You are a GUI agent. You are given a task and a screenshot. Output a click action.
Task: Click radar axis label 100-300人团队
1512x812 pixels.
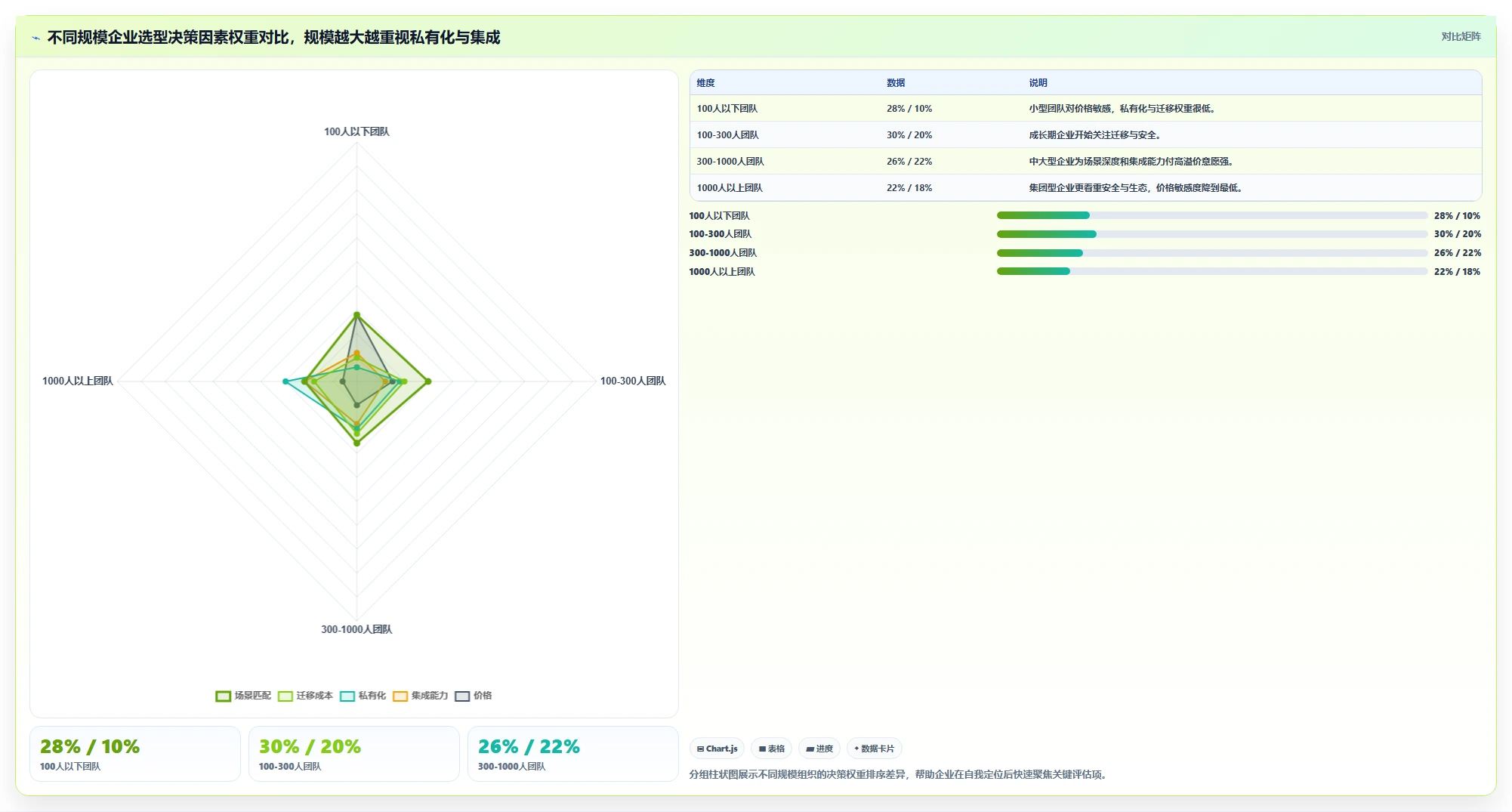pos(633,381)
